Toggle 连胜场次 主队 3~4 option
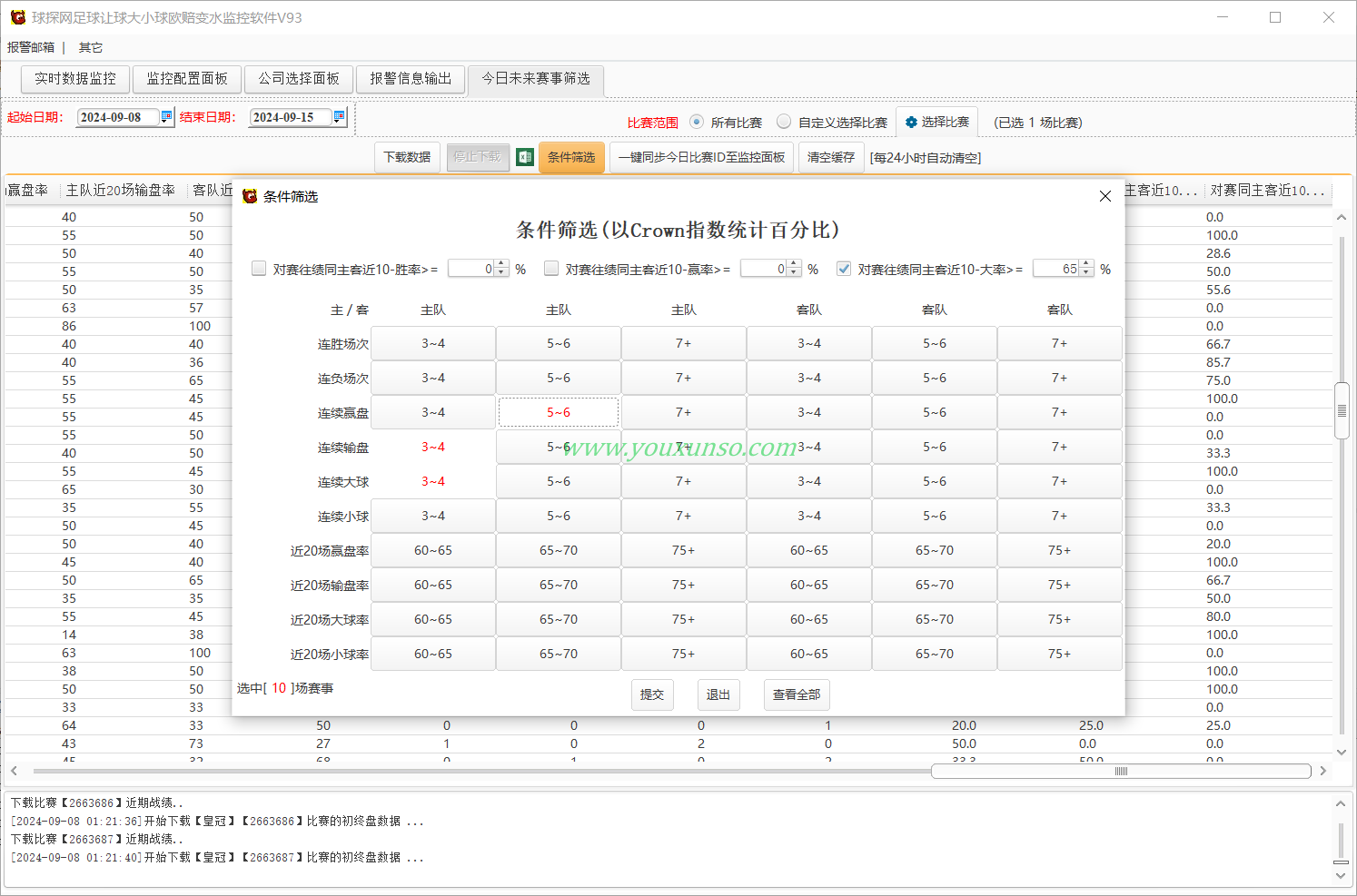Viewport: 1357px width, 896px height. (x=433, y=344)
